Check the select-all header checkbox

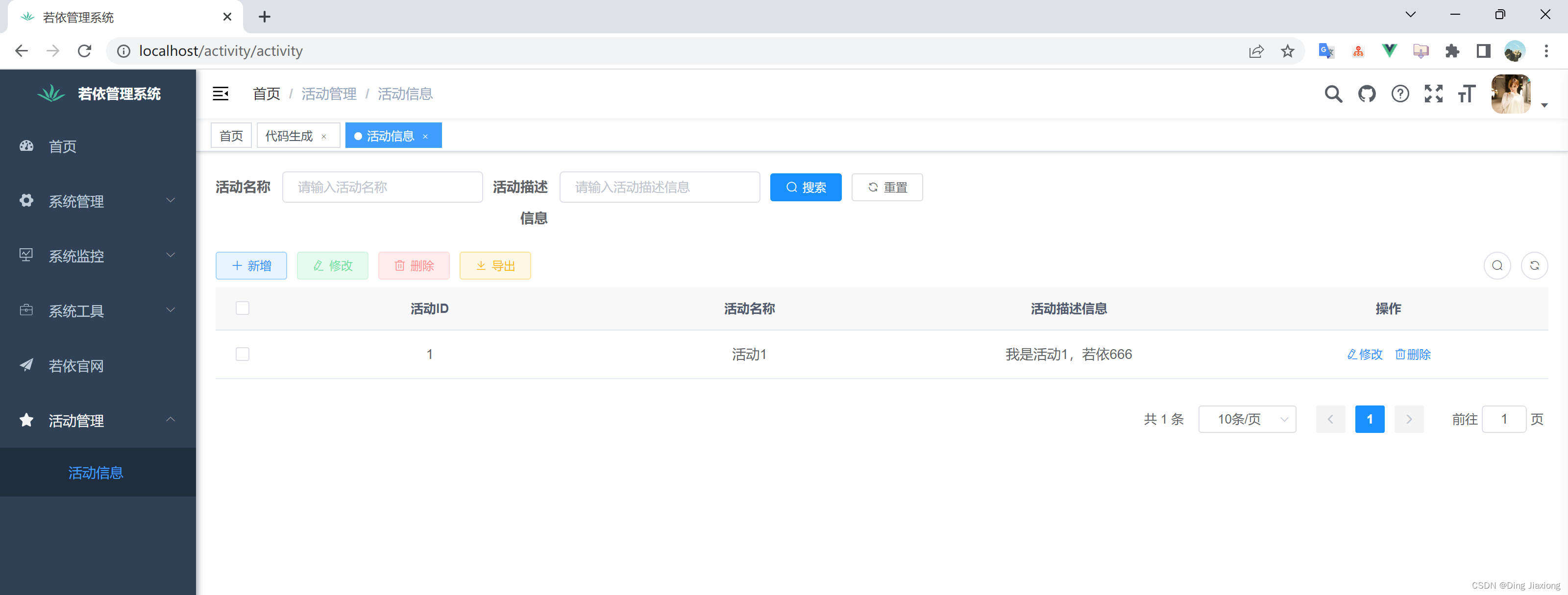point(242,308)
